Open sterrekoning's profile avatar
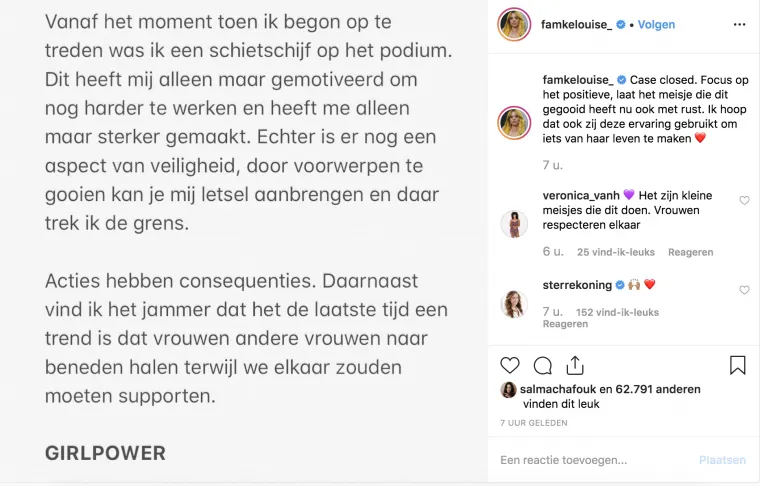 [x=514, y=304]
